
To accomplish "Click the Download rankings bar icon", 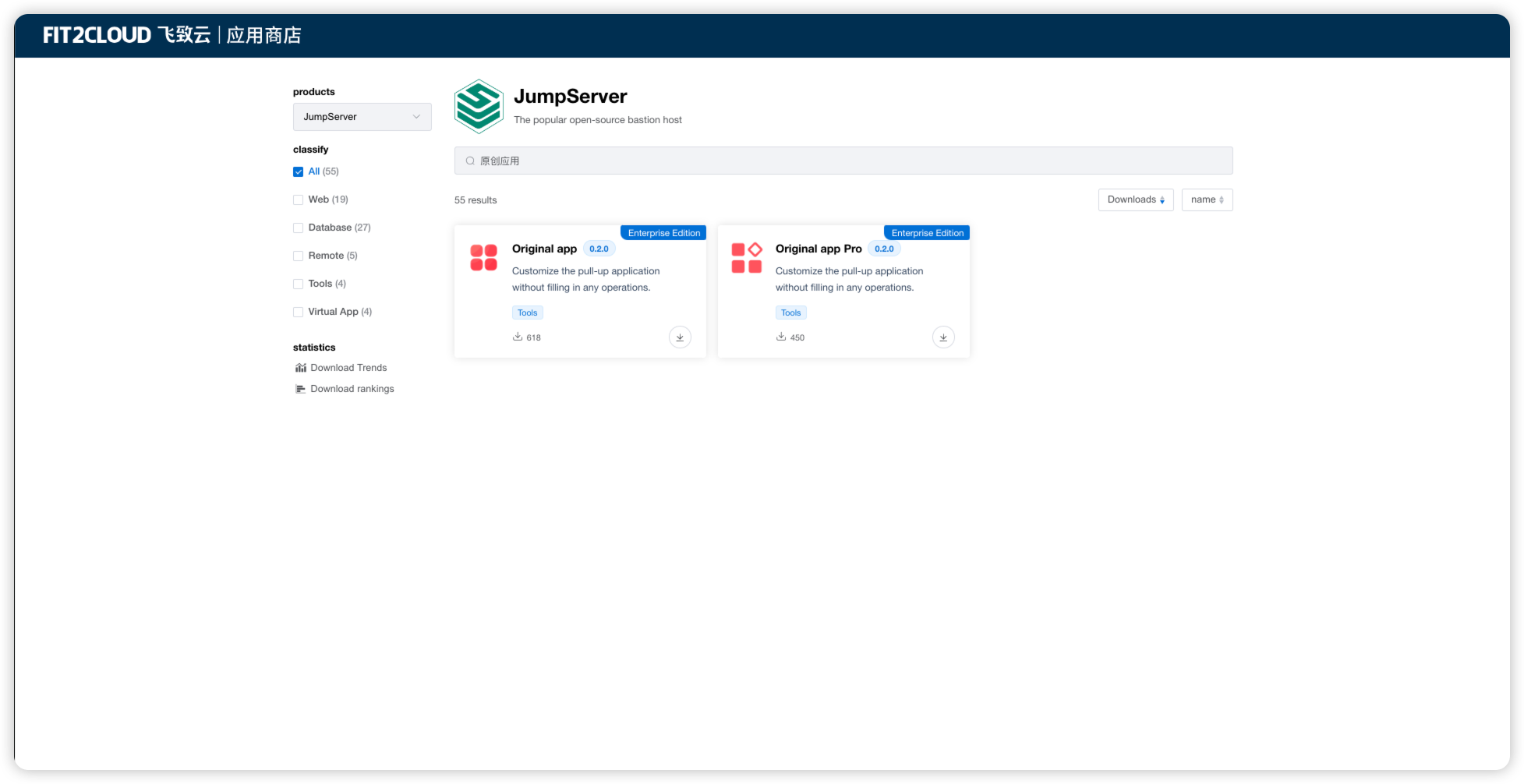I will coord(300,389).
